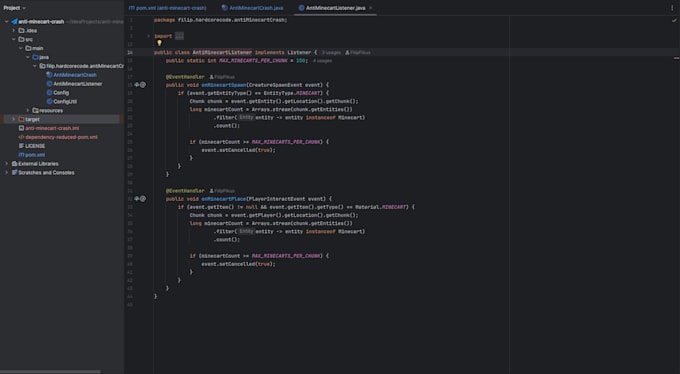Click the orange target folder icon
This screenshot has height=374, width=680.
coord(21,119)
